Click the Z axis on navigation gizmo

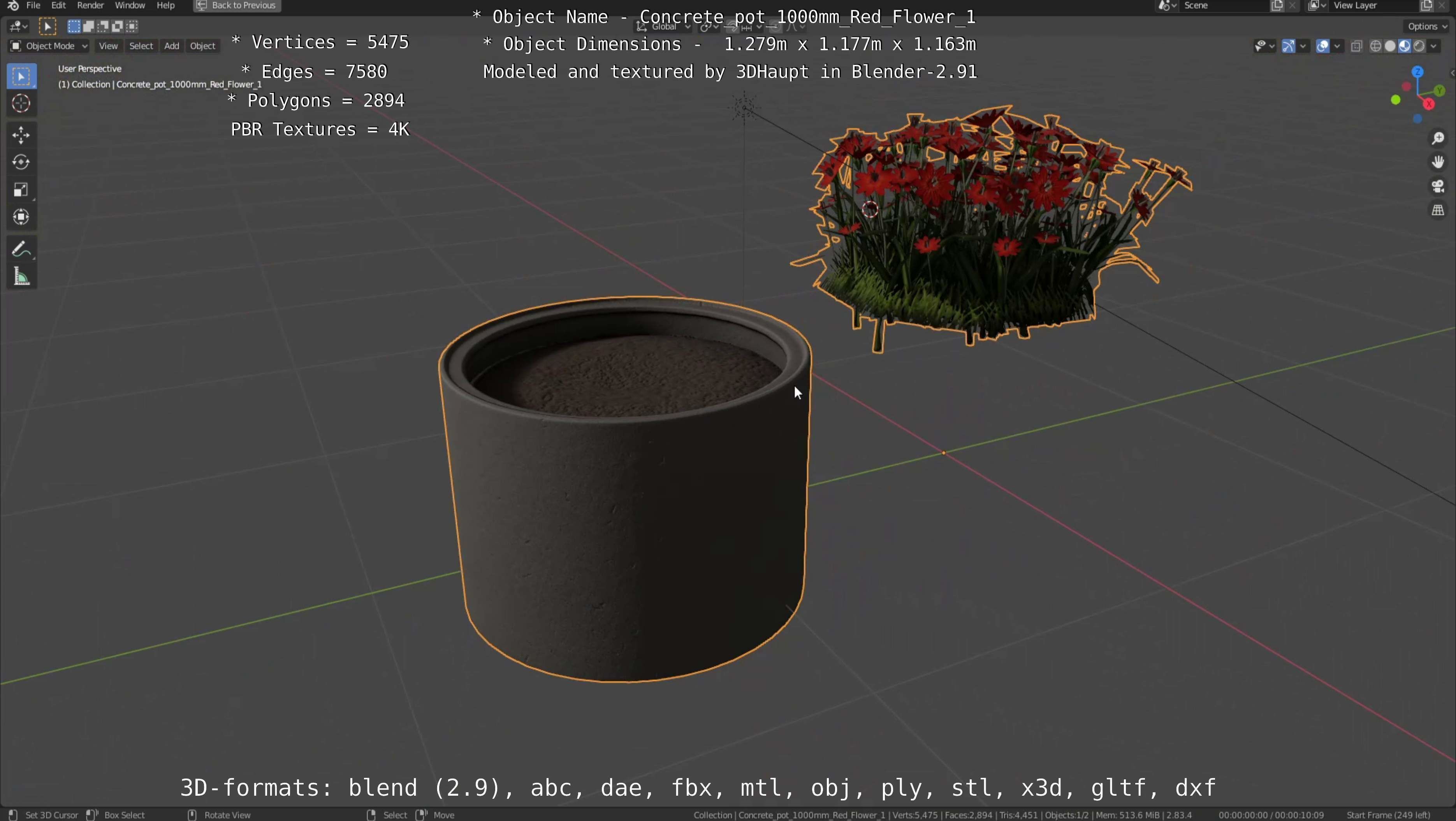tap(1417, 72)
